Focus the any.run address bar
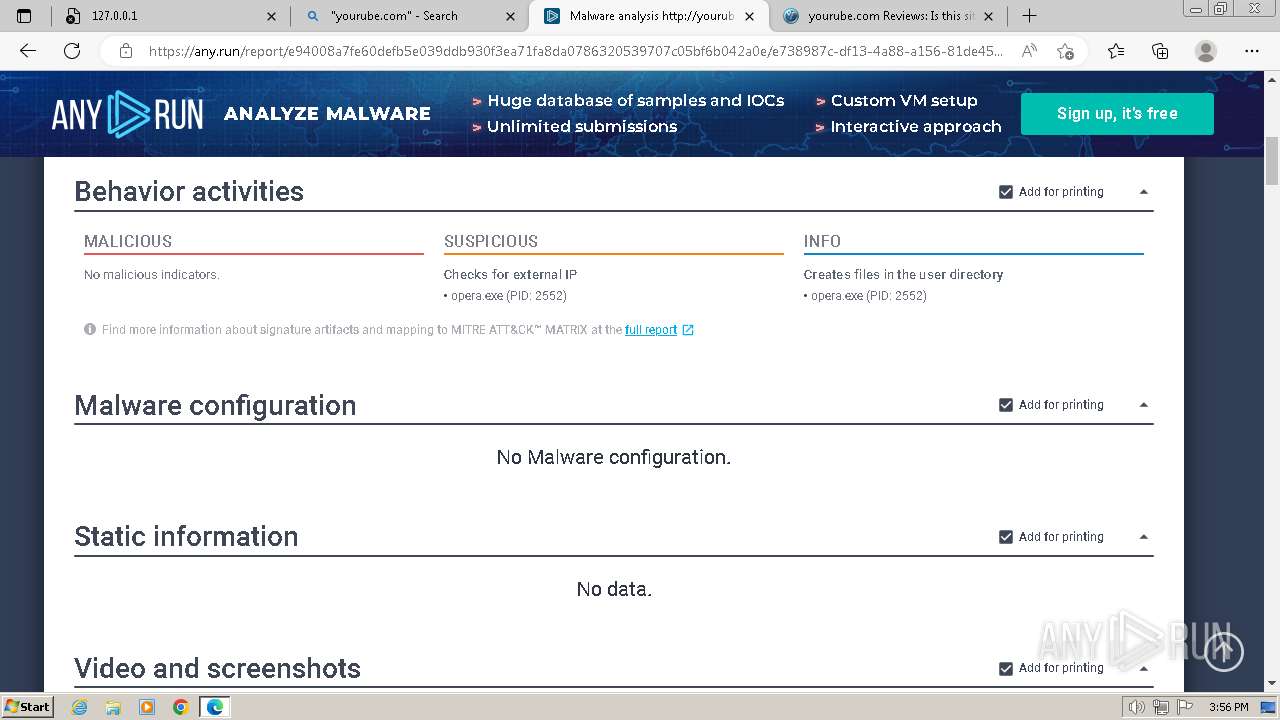Screen dimensions: 1280x720 click(x=575, y=51)
